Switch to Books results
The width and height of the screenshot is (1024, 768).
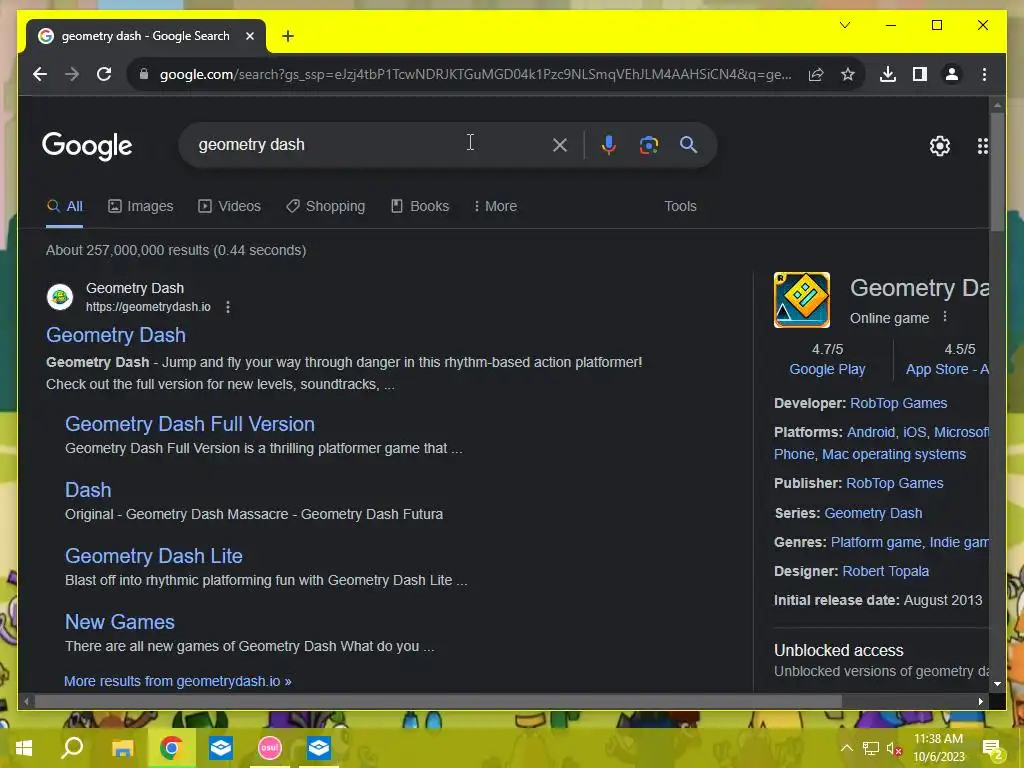tap(420, 206)
